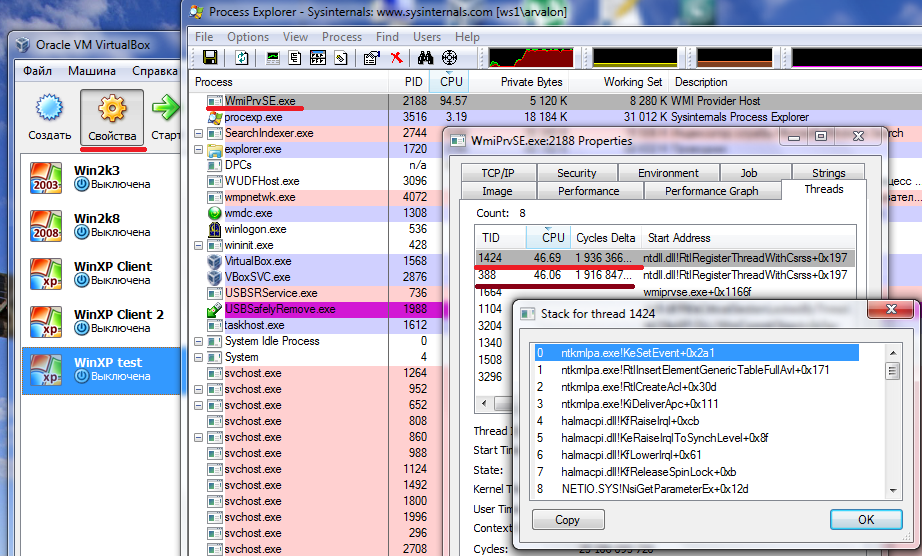Click the yellow commit history mini graph

point(635,58)
